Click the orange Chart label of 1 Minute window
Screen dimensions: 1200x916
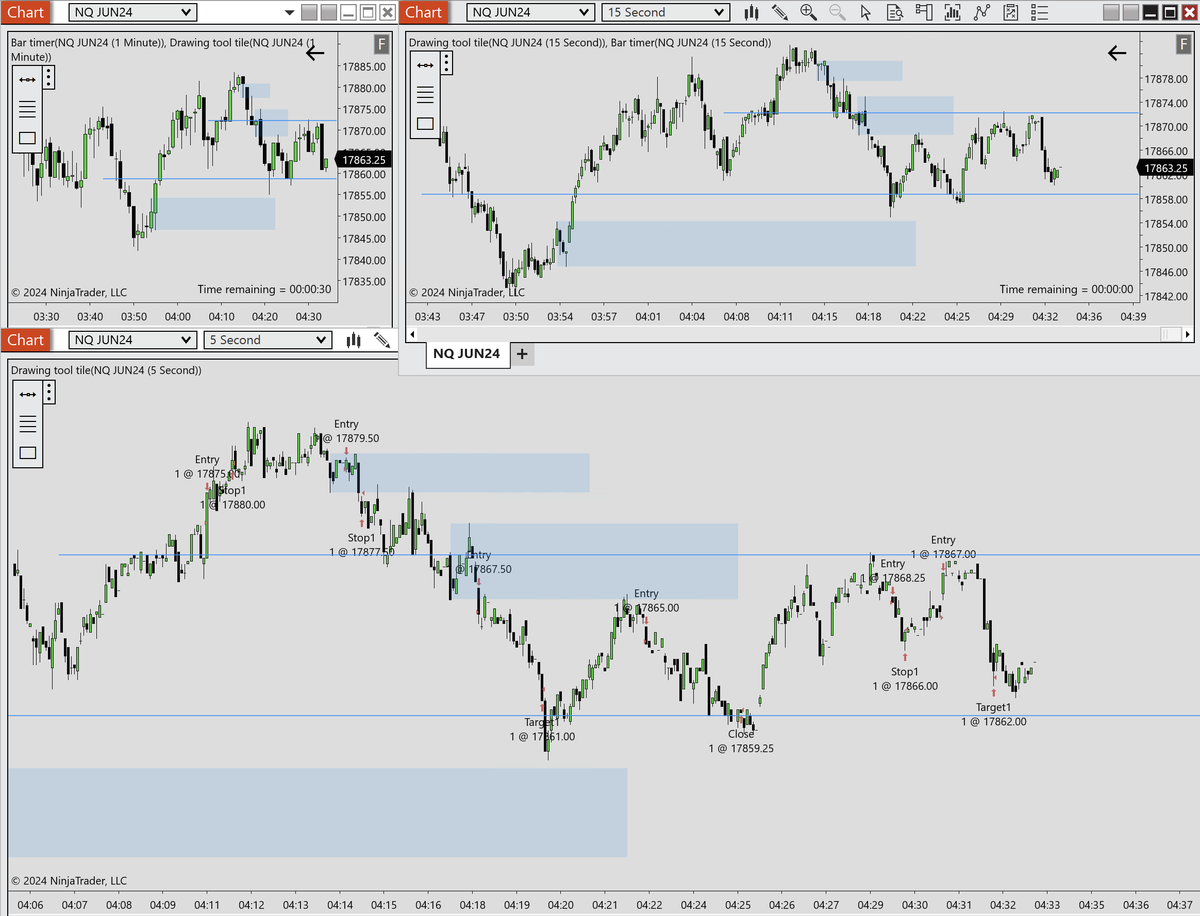(x=25, y=12)
